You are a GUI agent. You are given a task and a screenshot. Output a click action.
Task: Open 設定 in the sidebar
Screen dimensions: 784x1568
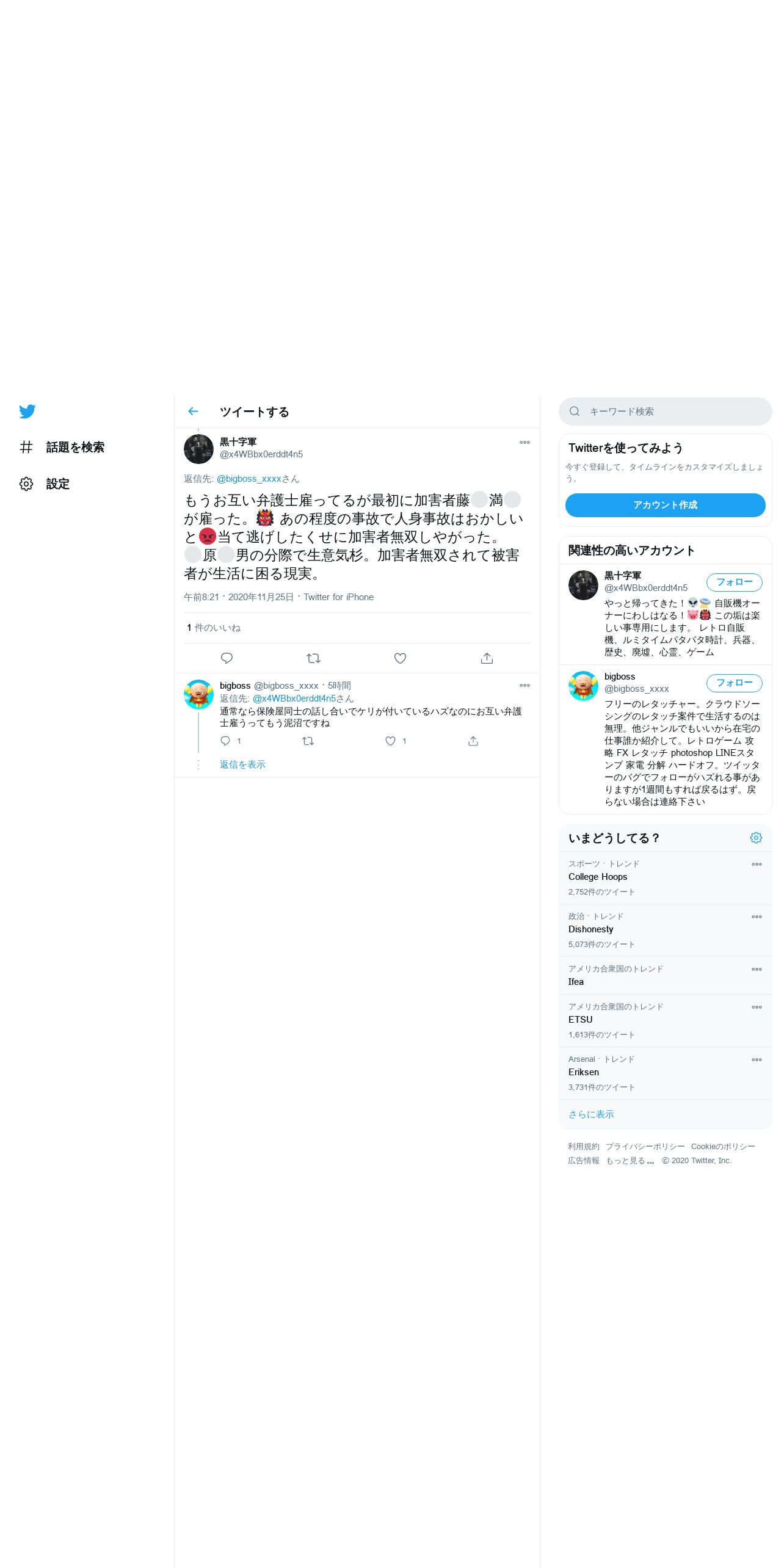point(45,484)
